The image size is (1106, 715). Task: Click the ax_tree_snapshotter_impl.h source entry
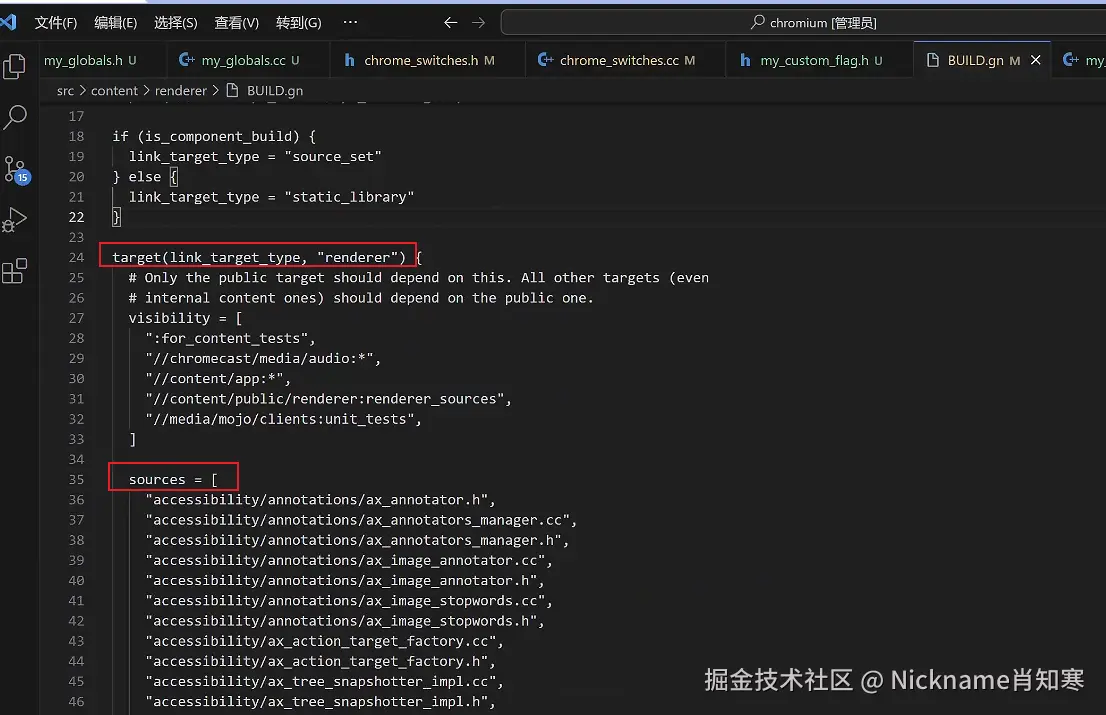[x=320, y=702]
